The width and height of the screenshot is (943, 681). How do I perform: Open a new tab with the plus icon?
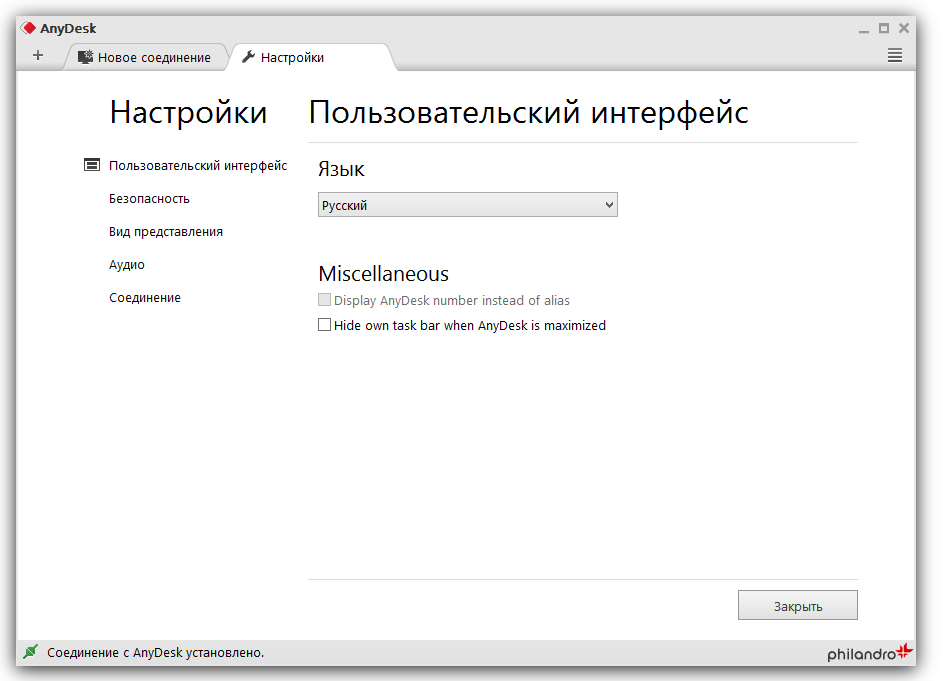click(x=38, y=56)
